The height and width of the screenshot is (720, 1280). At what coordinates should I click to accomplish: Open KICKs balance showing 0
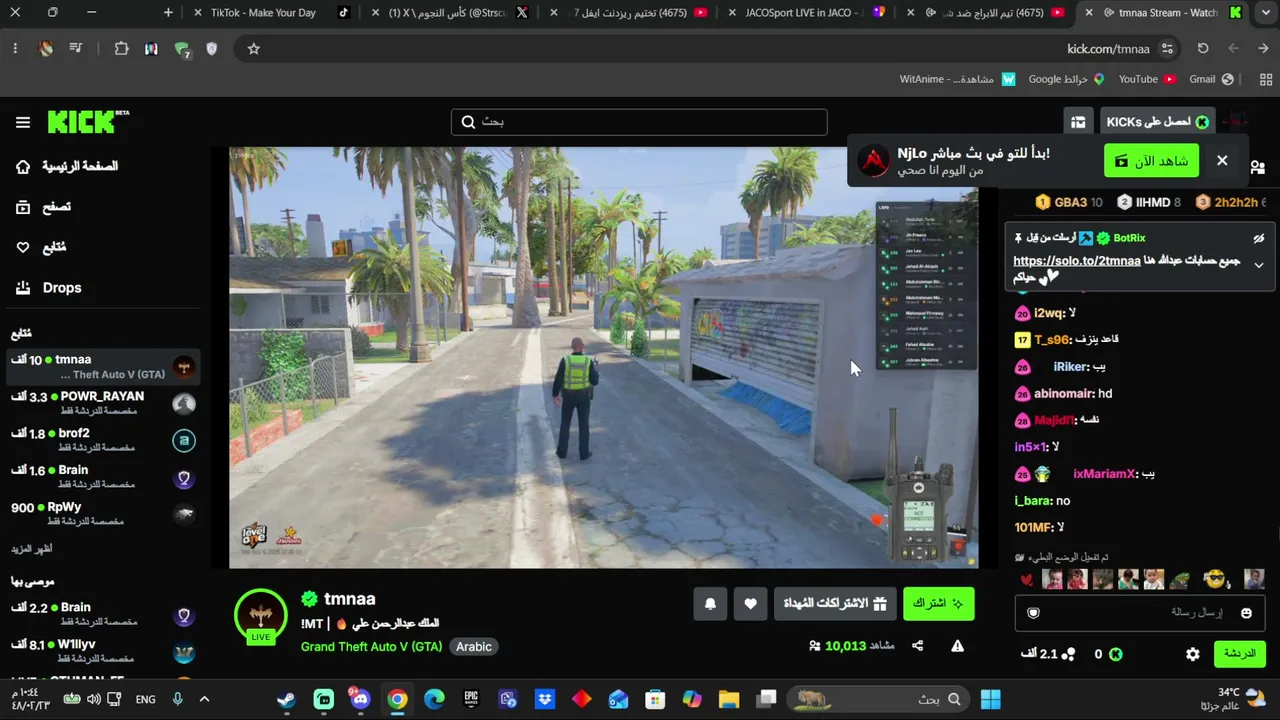(x=1108, y=654)
